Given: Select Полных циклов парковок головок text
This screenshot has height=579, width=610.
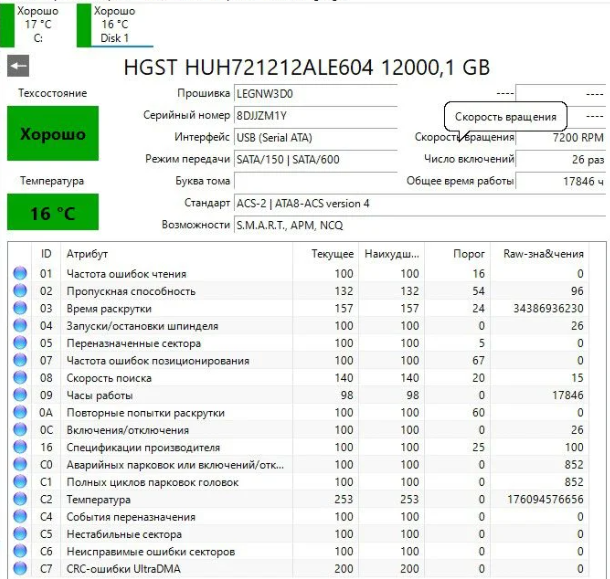Looking at the screenshot, I should click(x=152, y=482).
